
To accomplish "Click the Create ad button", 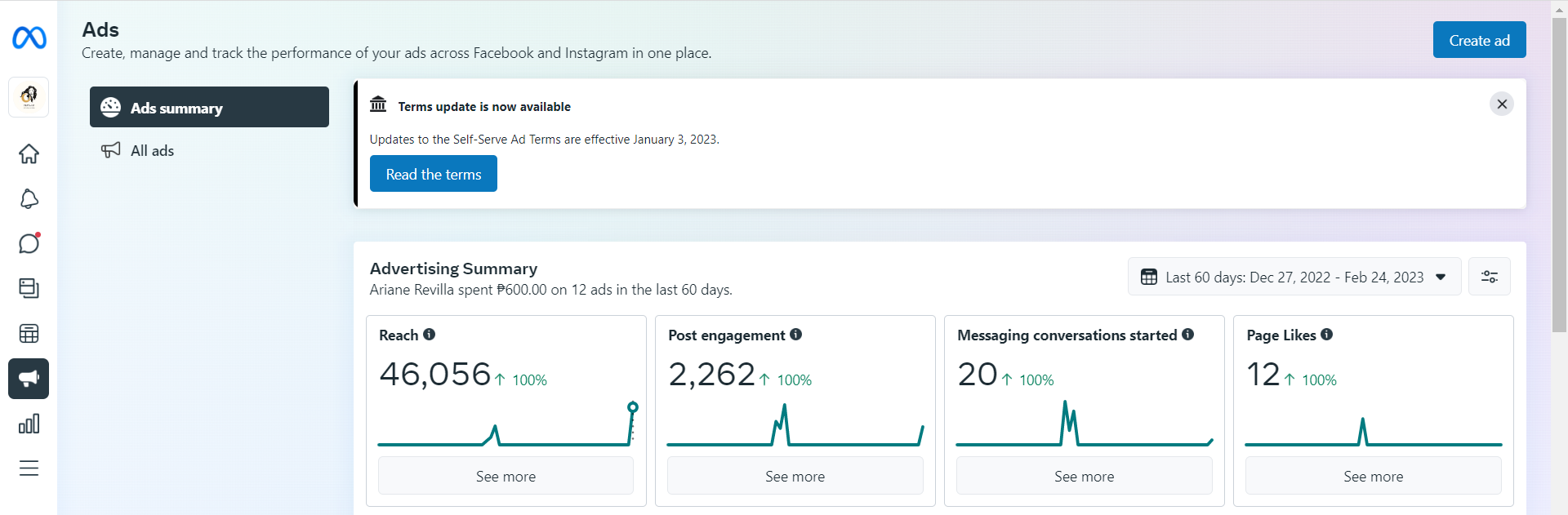I will click(1478, 40).
